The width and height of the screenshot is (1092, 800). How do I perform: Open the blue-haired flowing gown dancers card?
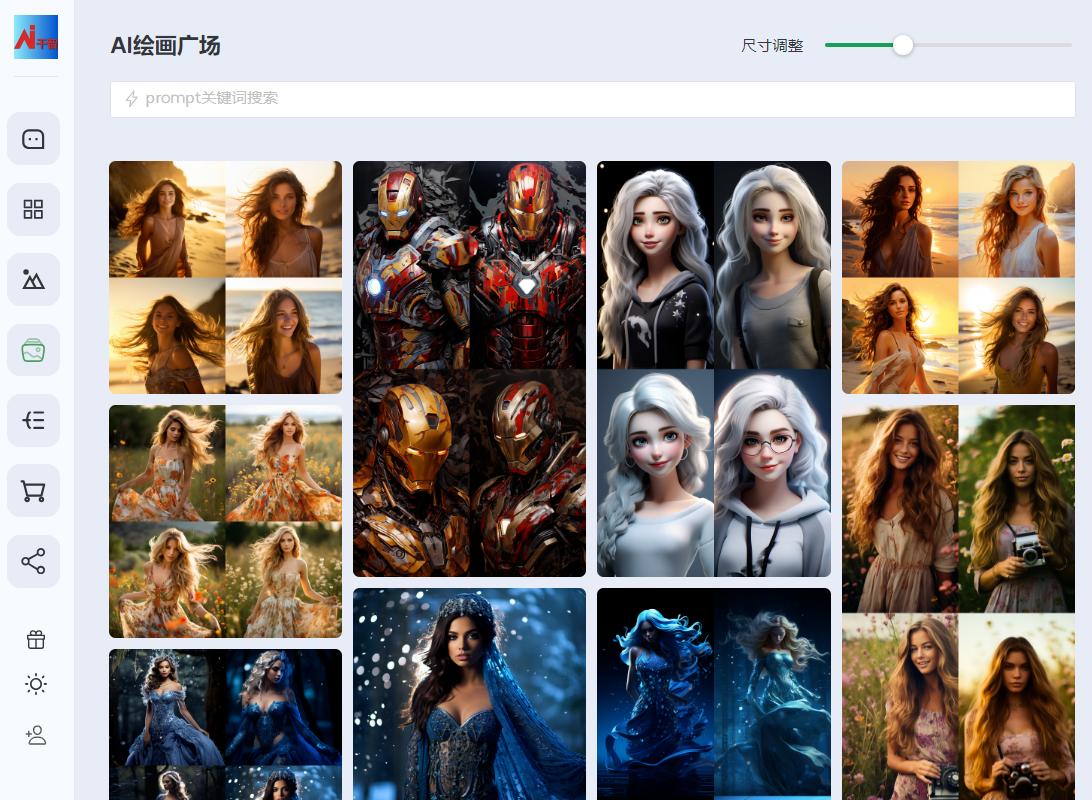pos(714,694)
